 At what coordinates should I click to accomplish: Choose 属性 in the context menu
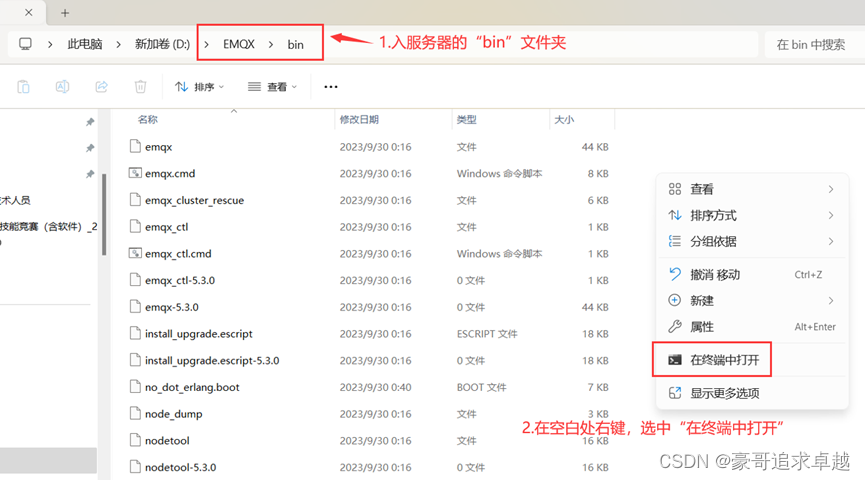point(751,327)
